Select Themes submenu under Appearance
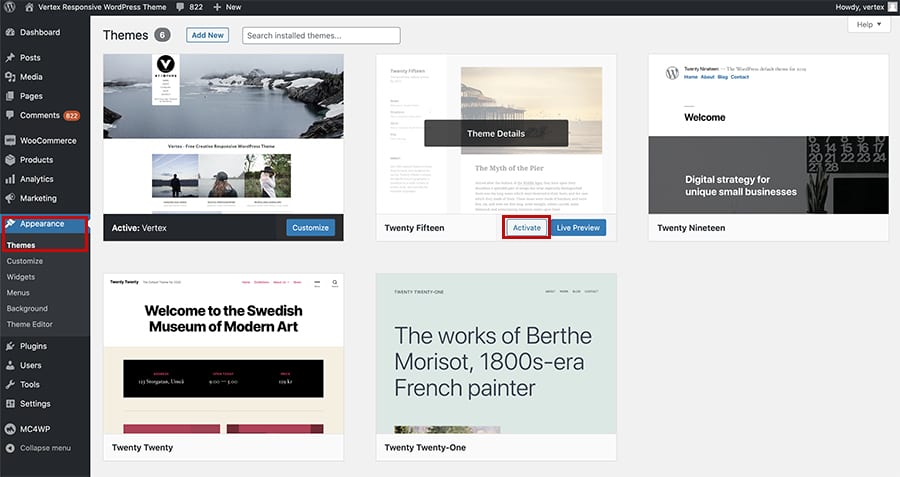The height and width of the screenshot is (477, 900). (21, 245)
